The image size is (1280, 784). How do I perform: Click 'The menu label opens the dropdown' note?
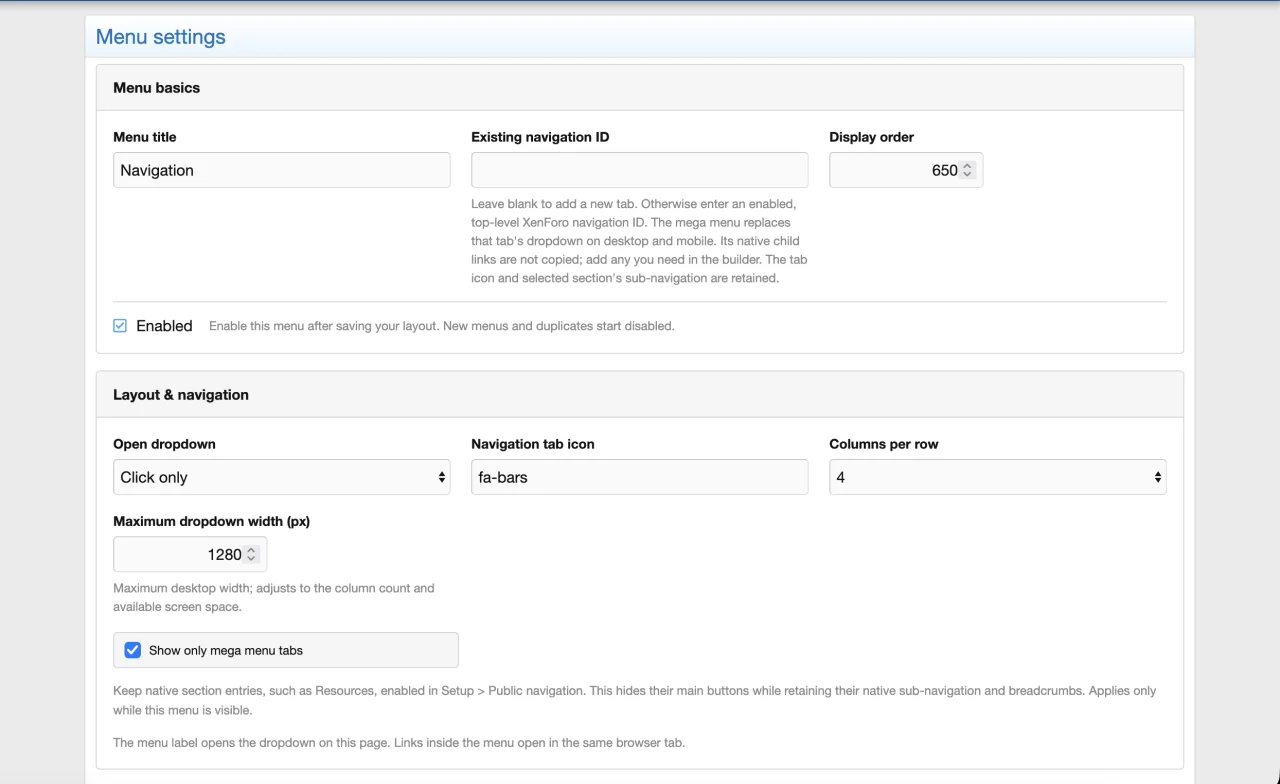click(x=399, y=743)
